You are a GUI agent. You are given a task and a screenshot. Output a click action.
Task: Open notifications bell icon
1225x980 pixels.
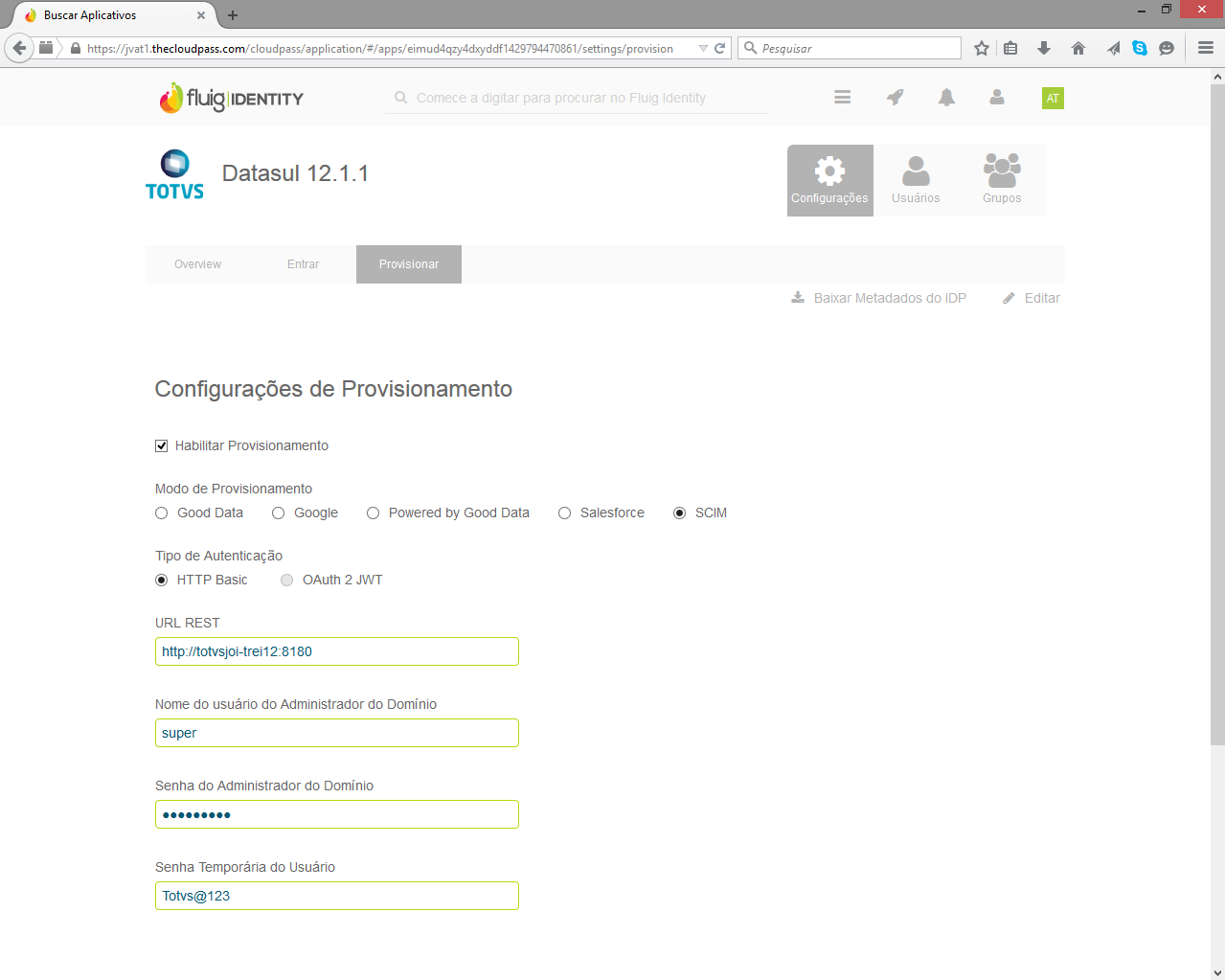946,97
